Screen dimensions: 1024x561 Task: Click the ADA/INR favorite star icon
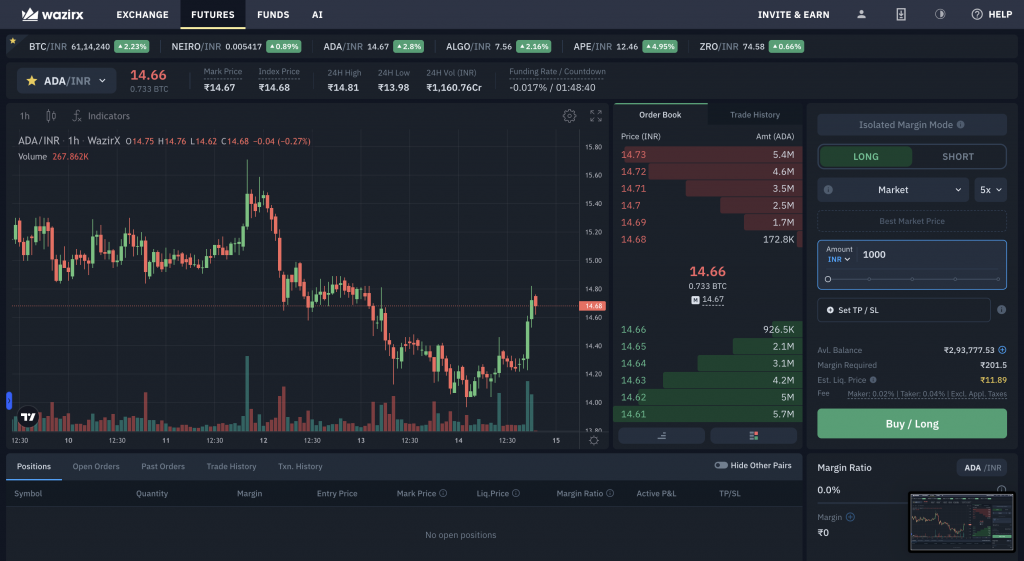31,81
